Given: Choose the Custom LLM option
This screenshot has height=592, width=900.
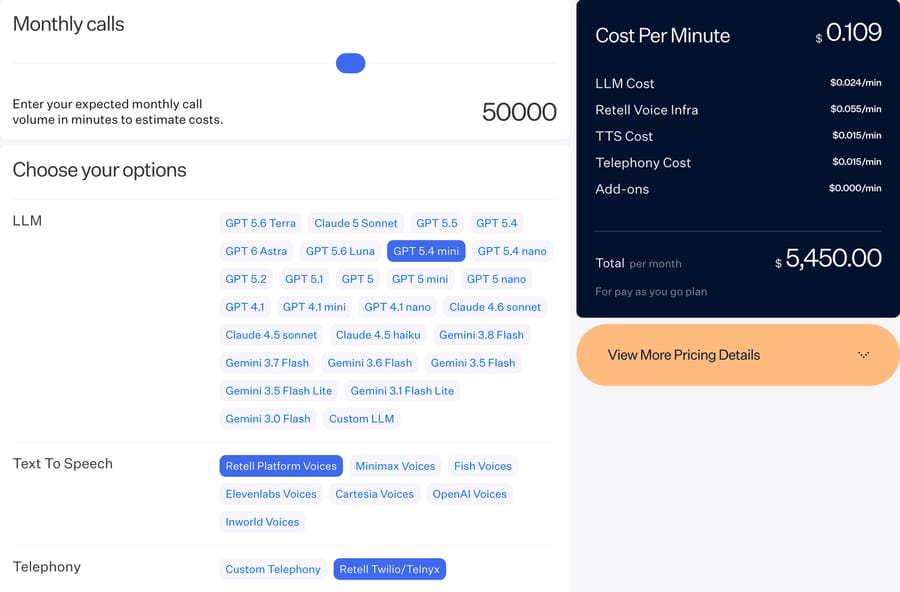Looking at the screenshot, I should tap(362, 419).
